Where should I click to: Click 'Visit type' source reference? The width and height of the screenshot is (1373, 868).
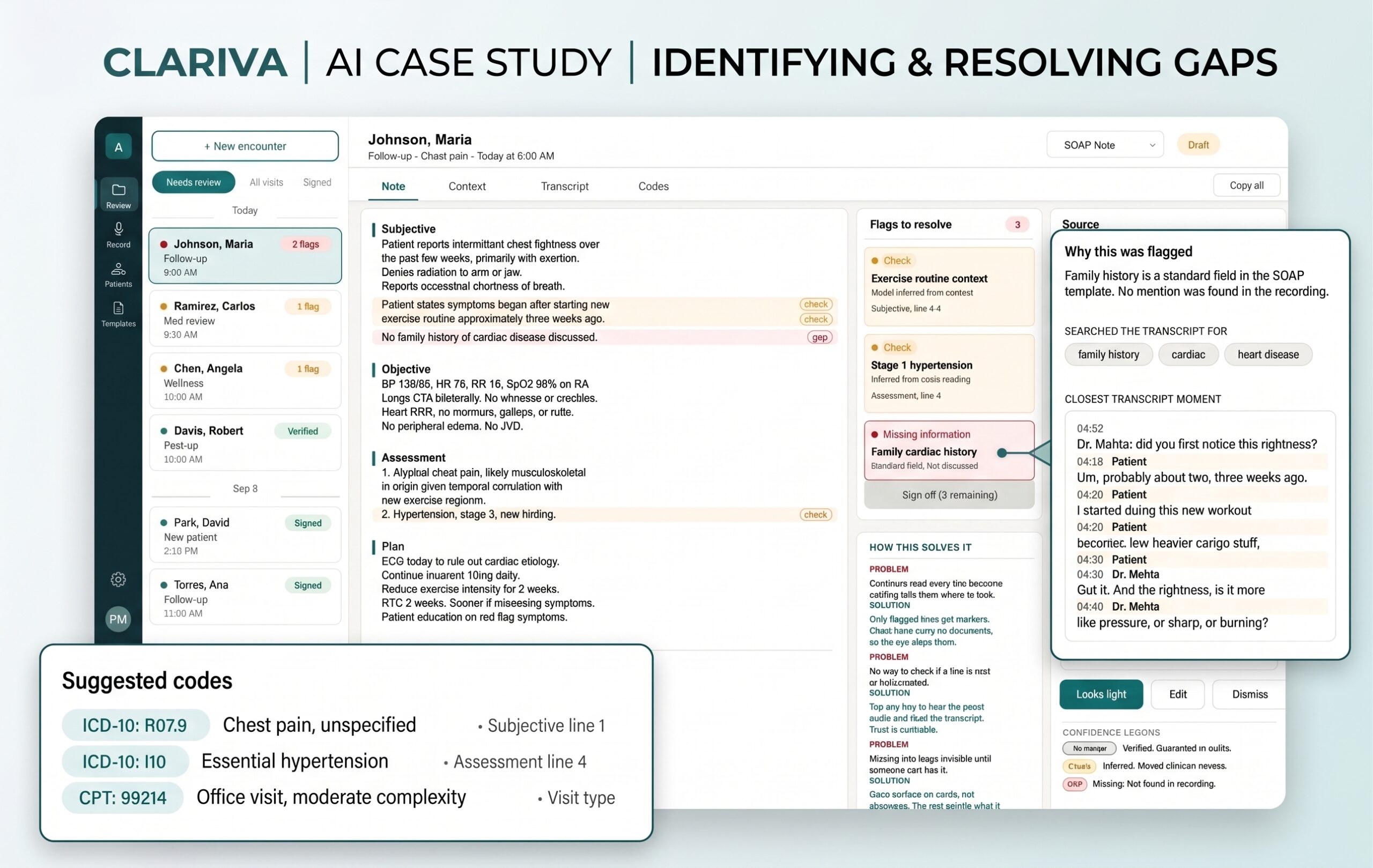point(581,798)
